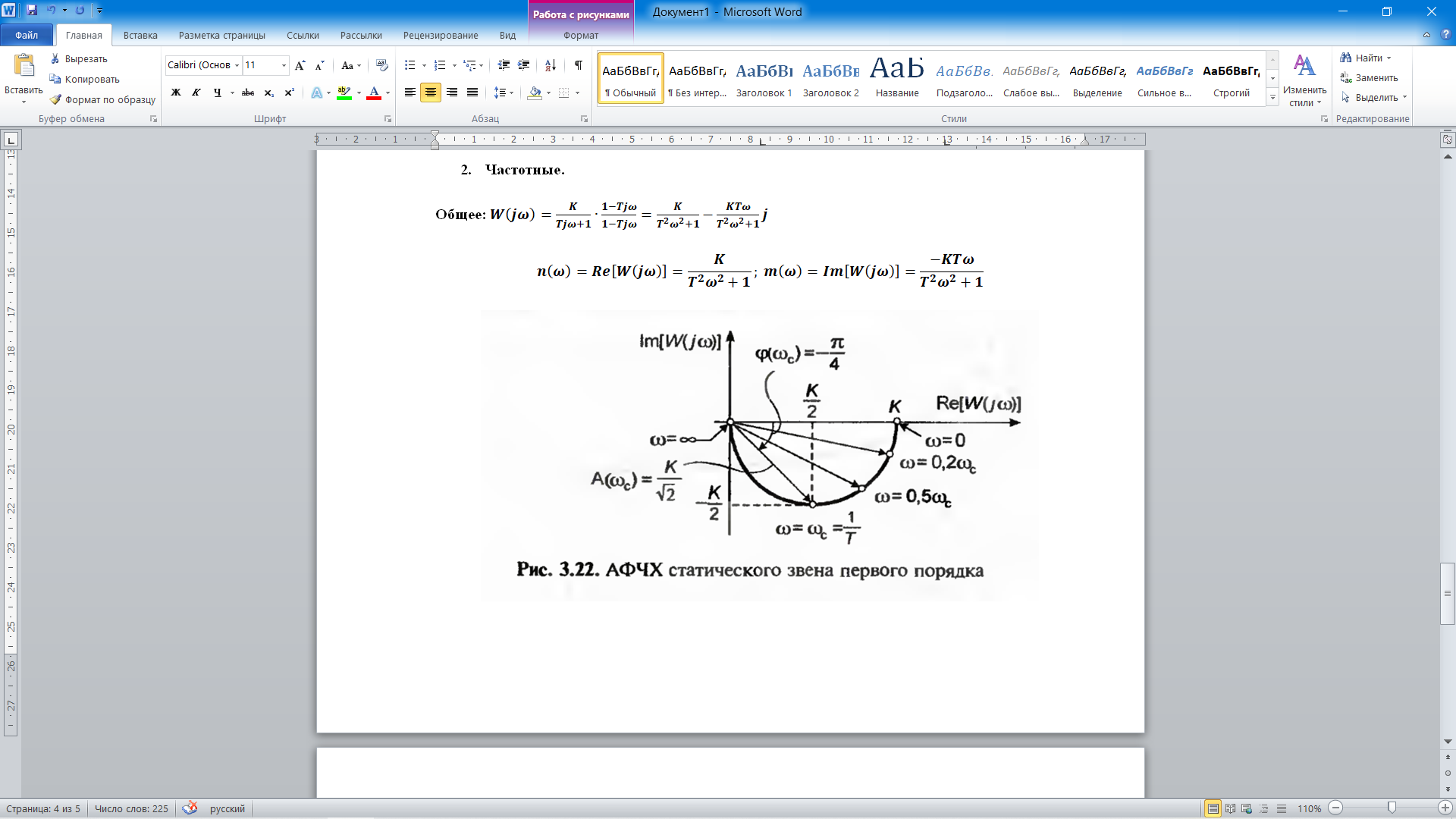Click the русский language indicator
This screenshot has height=819, width=1456.
click(x=227, y=808)
